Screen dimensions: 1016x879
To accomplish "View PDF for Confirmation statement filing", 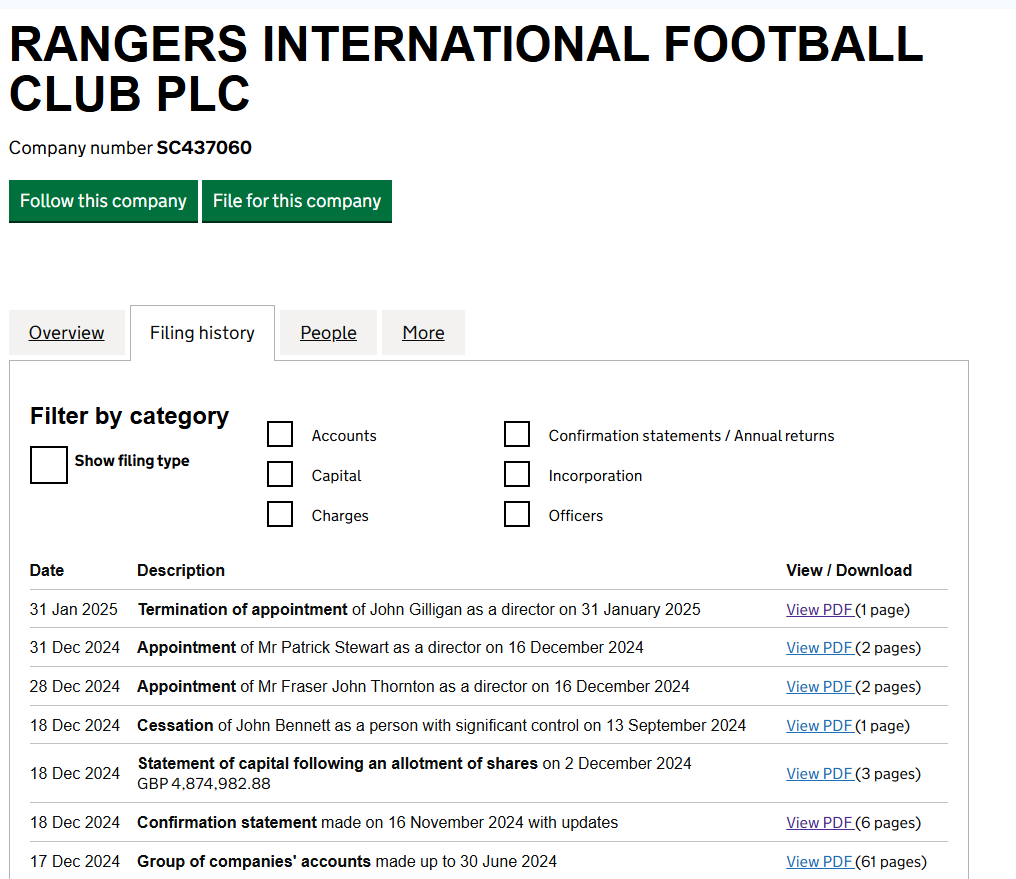I will (x=820, y=823).
